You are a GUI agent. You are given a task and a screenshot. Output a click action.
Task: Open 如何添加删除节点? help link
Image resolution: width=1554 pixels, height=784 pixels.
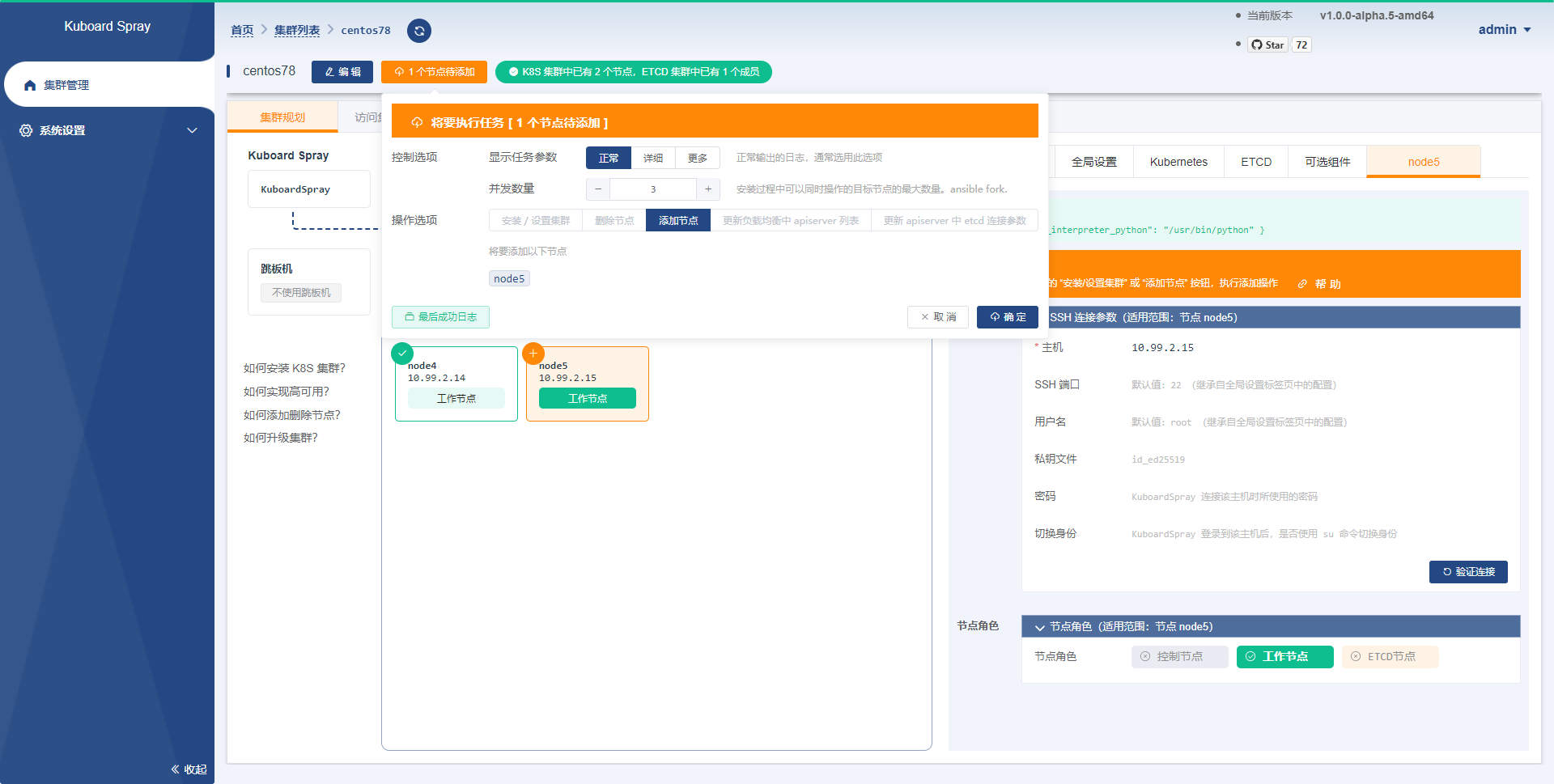pyautogui.click(x=292, y=415)
